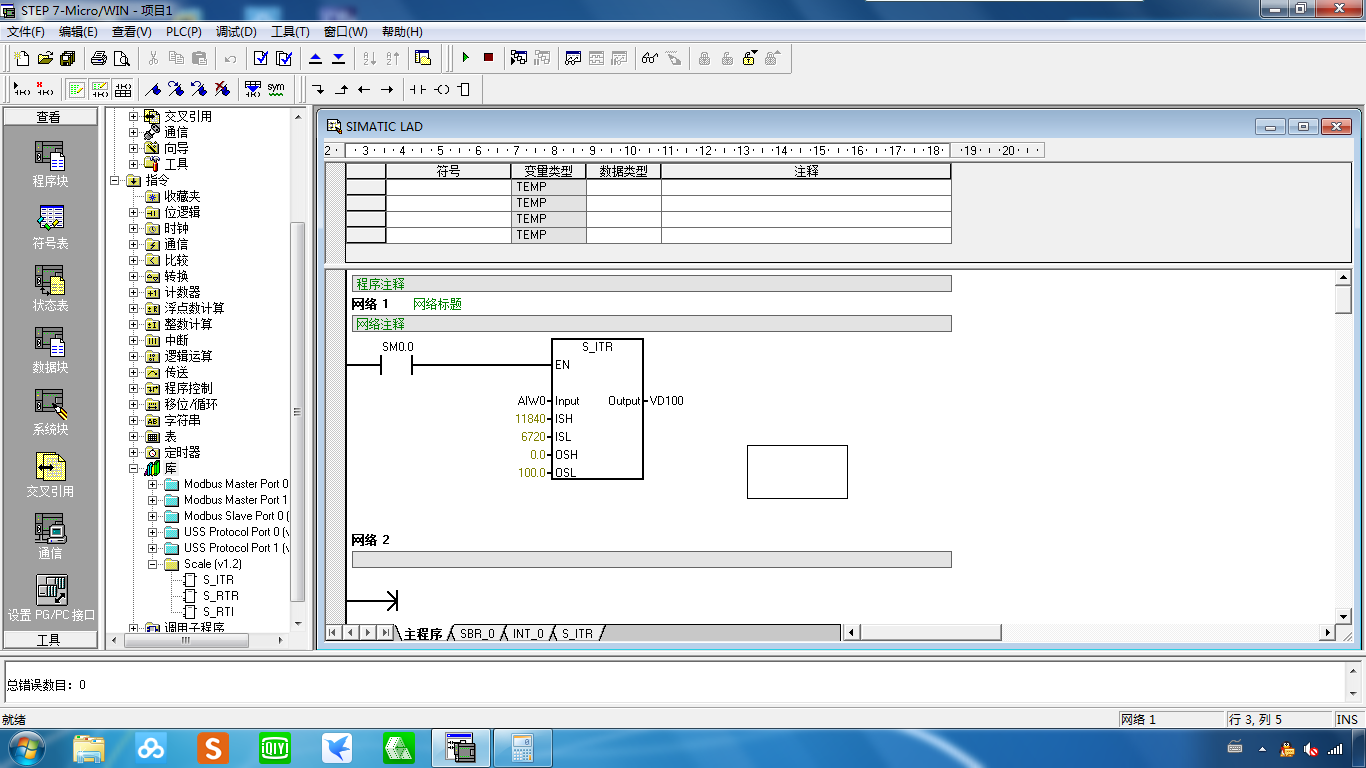Open 状态表 in the navigation bar
This screenshot has height=768, width=1366.
[x=50, y=289]
